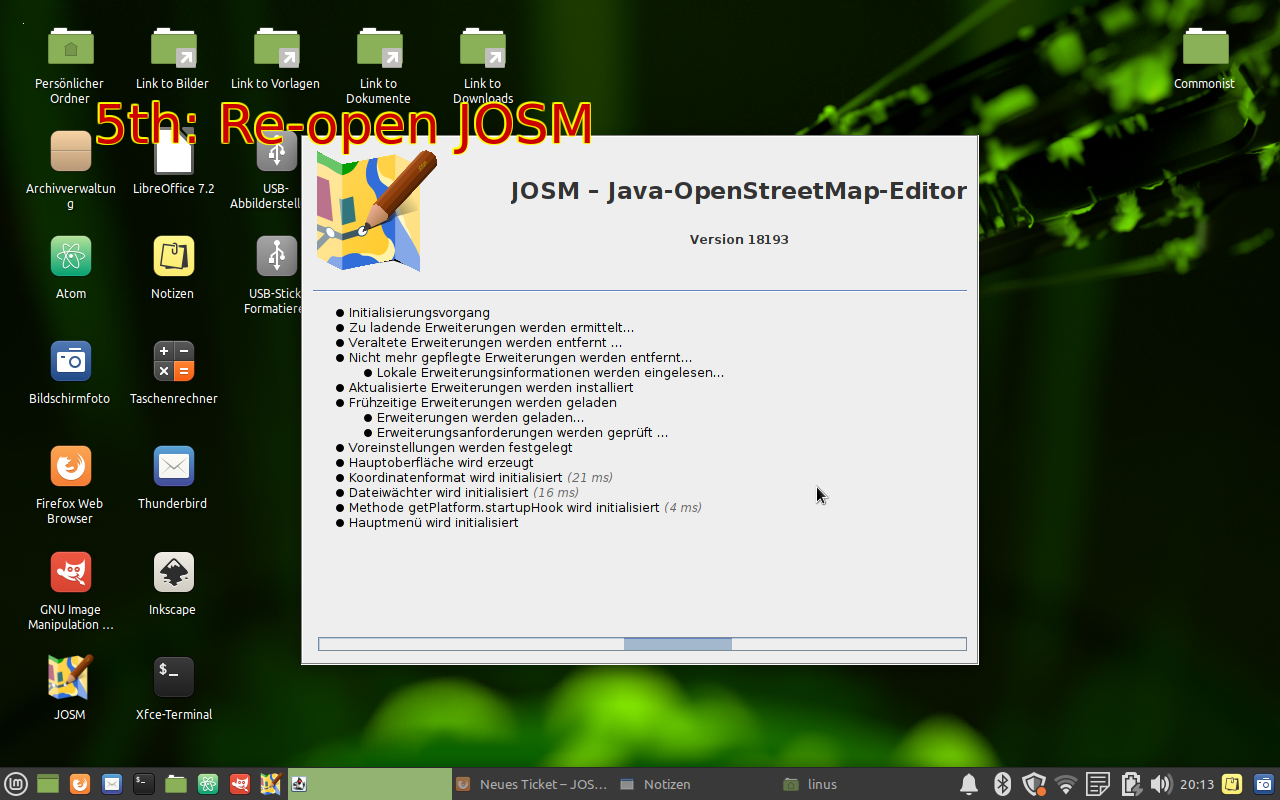The width and height of the screenshot is (1280, 800).
Task: Click 'Hauptoberfläche wird erzeugt' line
Action: click(x=441, y=463)
